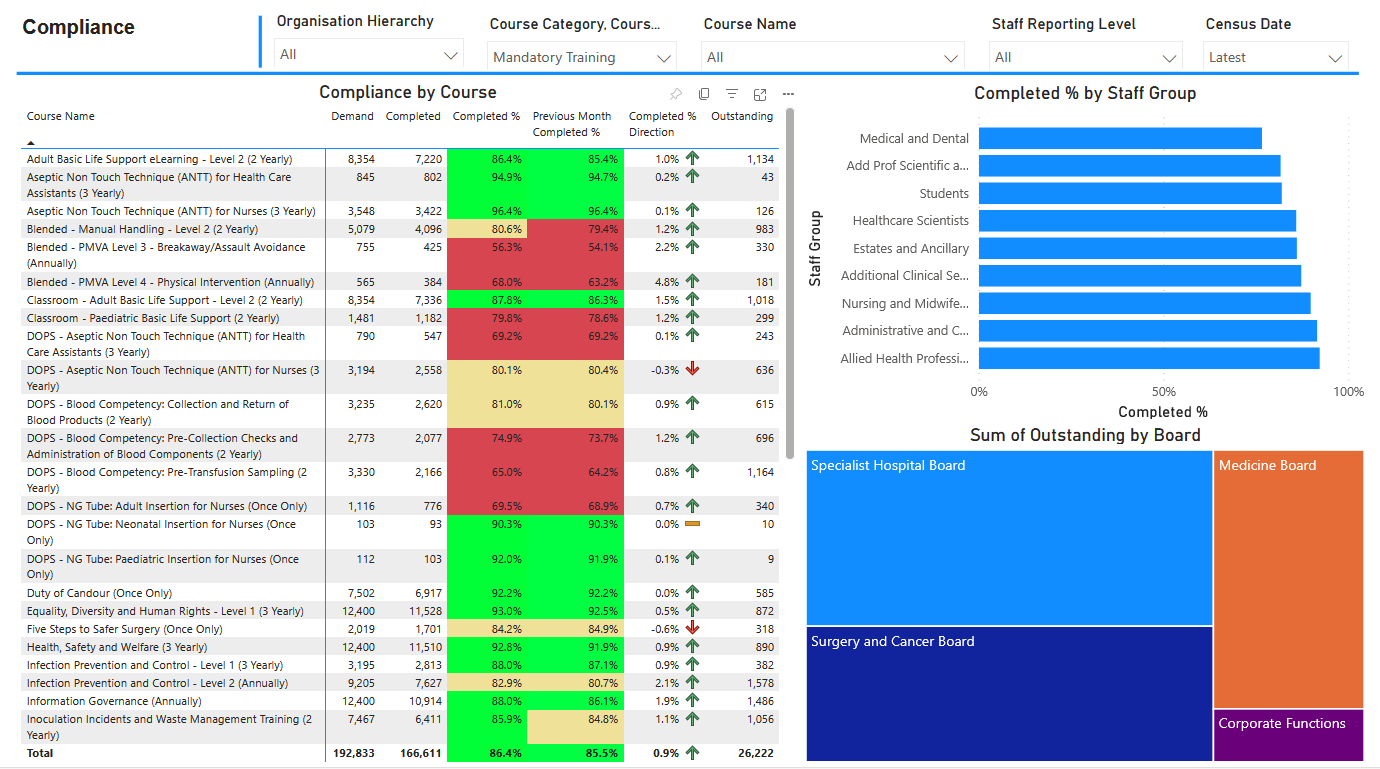
Task: Click the Completed % by Staff Group title
Action: (x=1085, y=93)
